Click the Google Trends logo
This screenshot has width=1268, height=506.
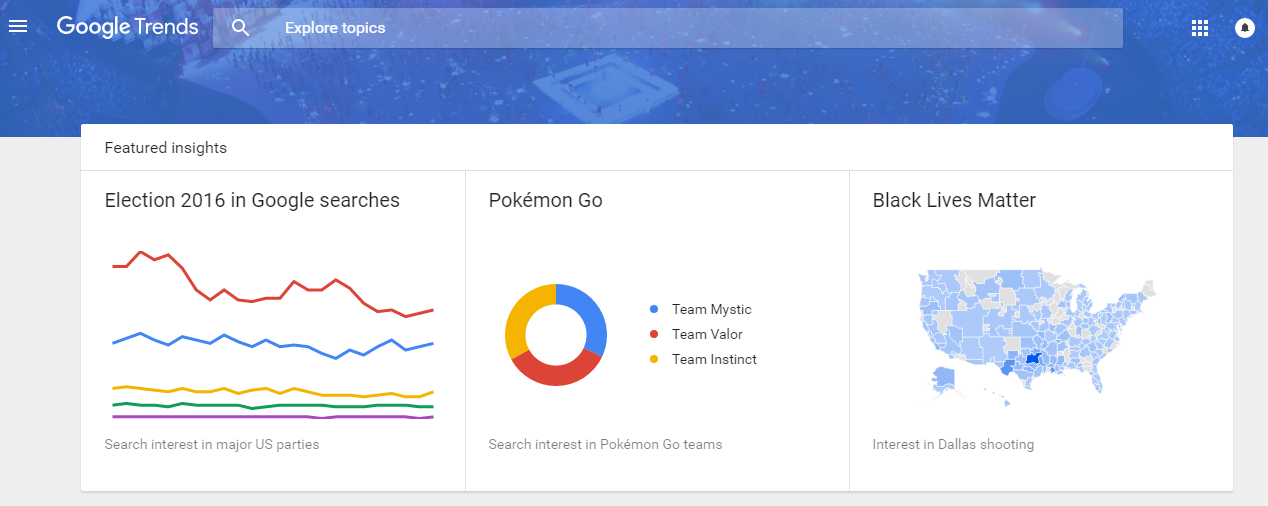[127, 27]
